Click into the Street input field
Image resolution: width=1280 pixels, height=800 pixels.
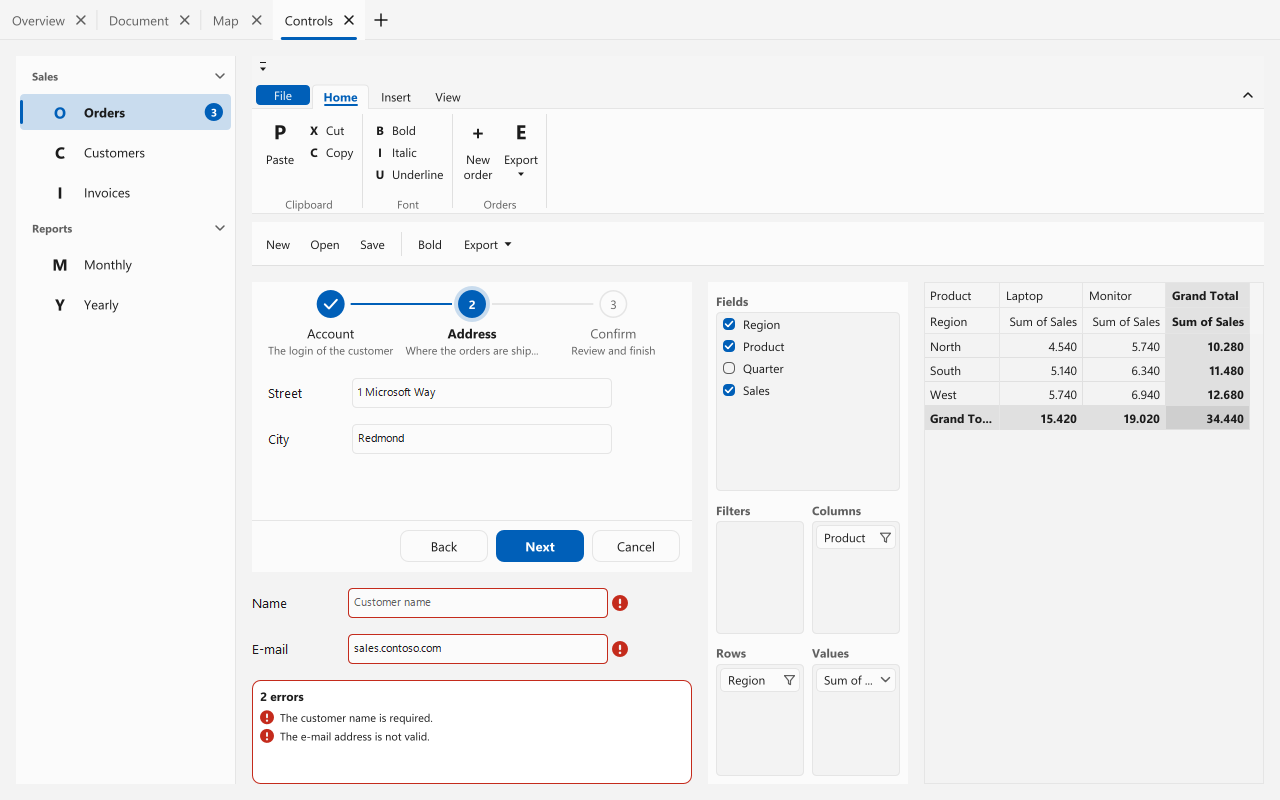[x=482, y=393]
